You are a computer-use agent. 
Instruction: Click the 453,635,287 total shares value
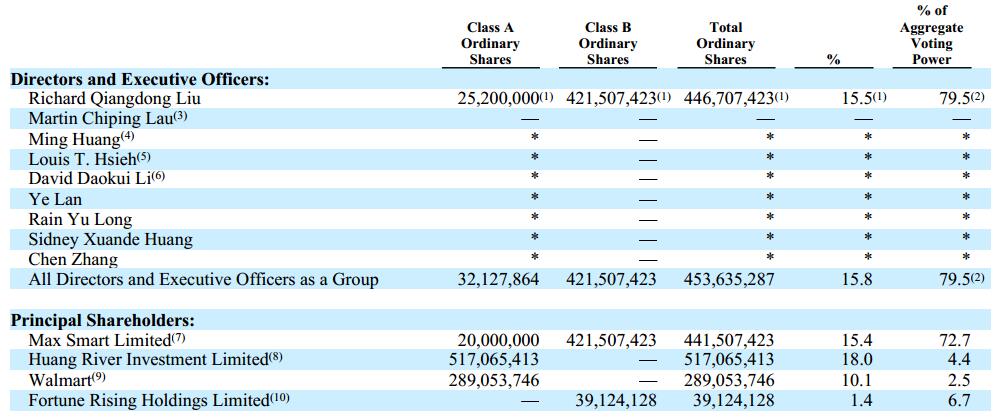coord(728,280)
